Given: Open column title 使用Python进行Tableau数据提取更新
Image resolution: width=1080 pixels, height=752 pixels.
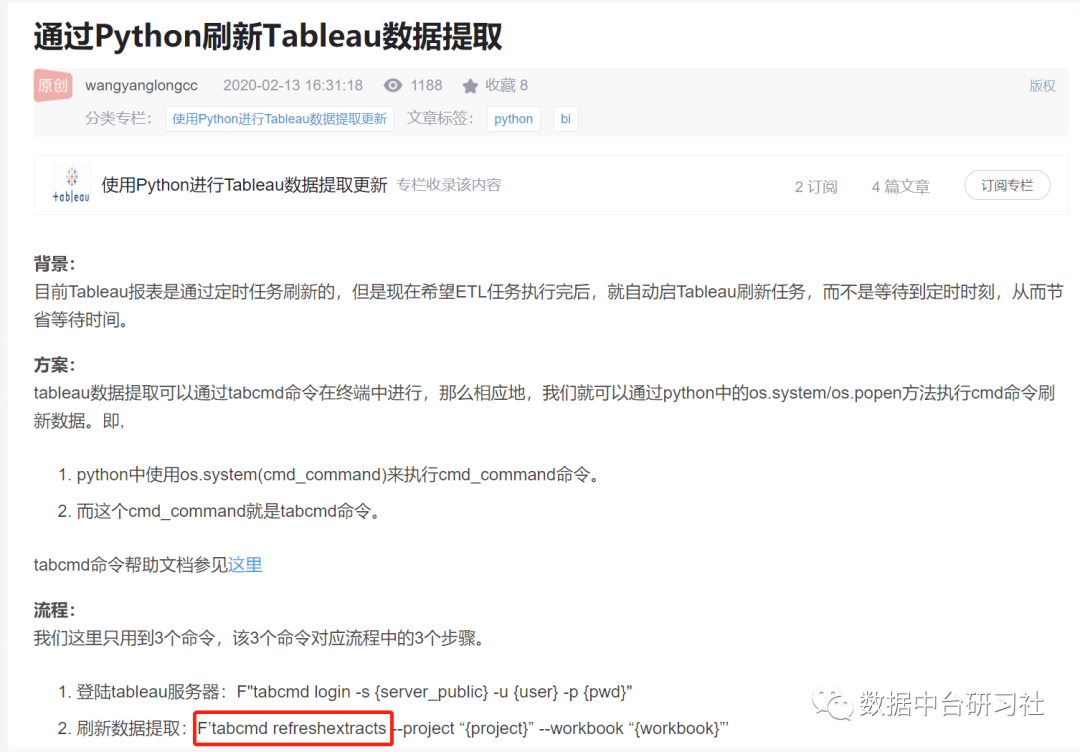Looking at the screenshot, I should tap(245, 185).
